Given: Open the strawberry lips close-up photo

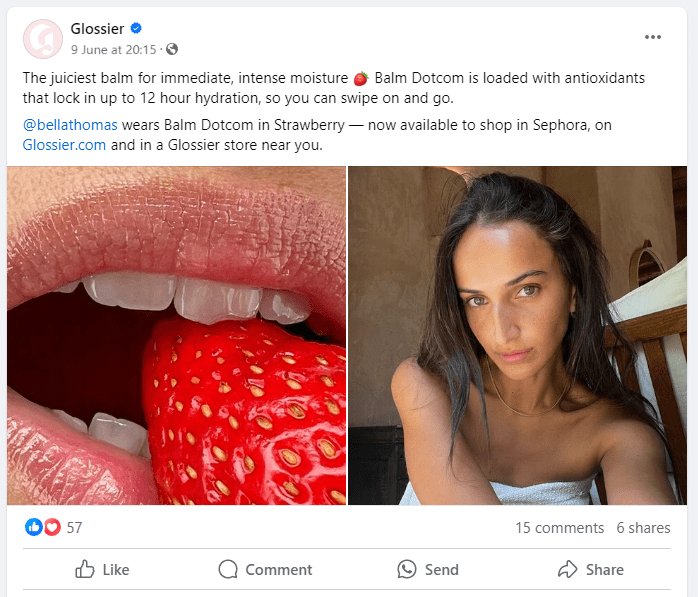Looking at the screenshot, I should coord(177,335).
